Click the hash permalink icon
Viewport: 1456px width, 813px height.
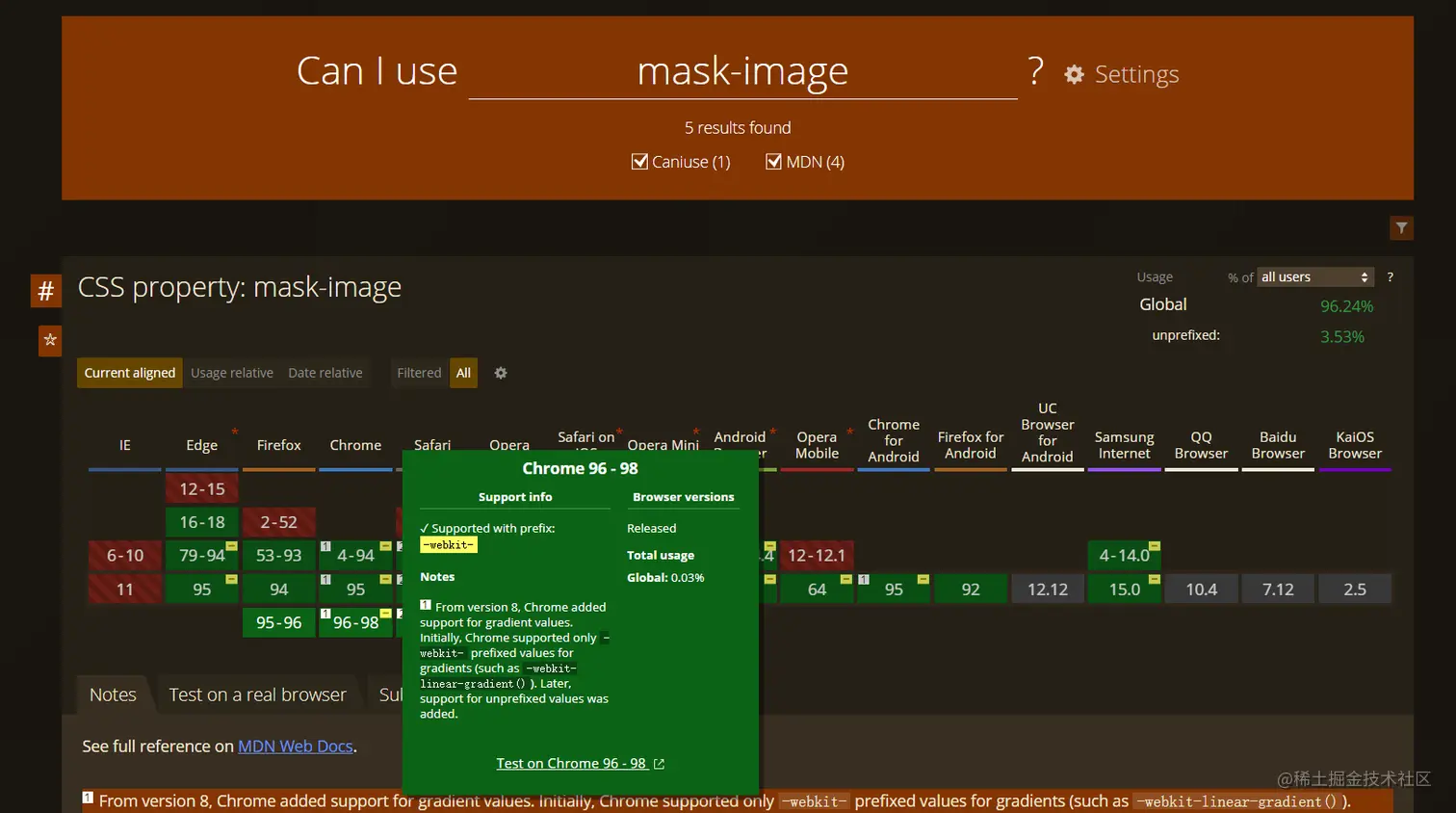click(x=45, y=291)
